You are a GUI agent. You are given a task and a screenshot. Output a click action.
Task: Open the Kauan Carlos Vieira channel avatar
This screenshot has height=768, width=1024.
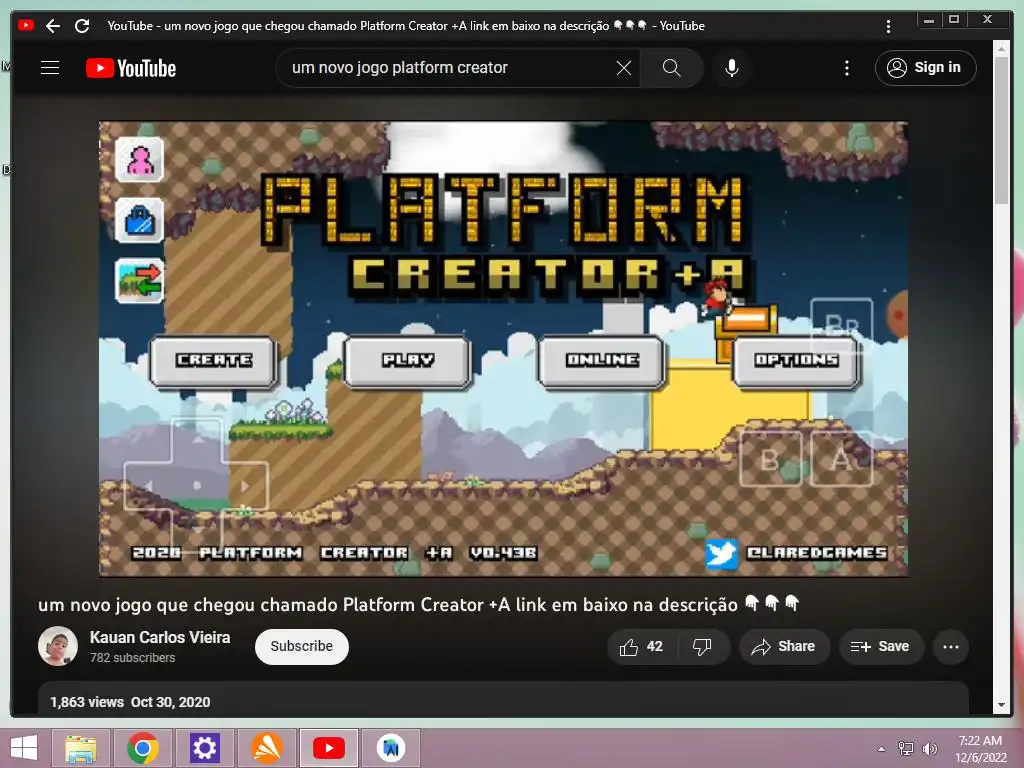tap(57, 647)
